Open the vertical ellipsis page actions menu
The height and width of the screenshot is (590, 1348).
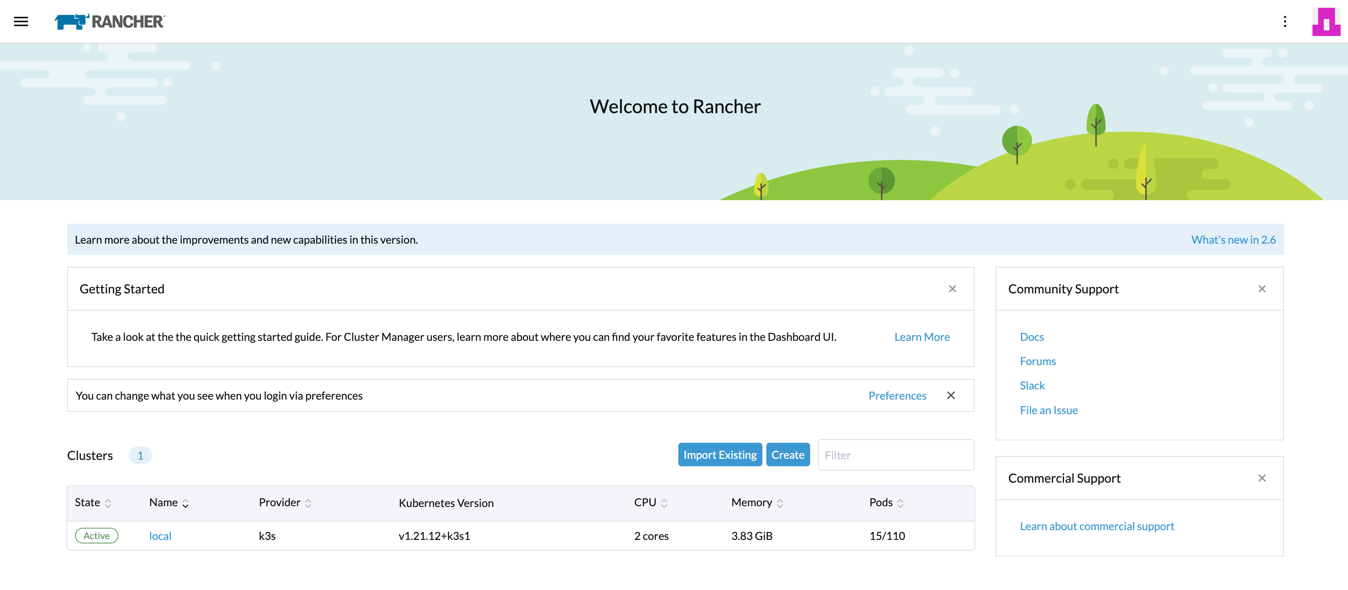pyautogui.click(x=1285, y=21)
